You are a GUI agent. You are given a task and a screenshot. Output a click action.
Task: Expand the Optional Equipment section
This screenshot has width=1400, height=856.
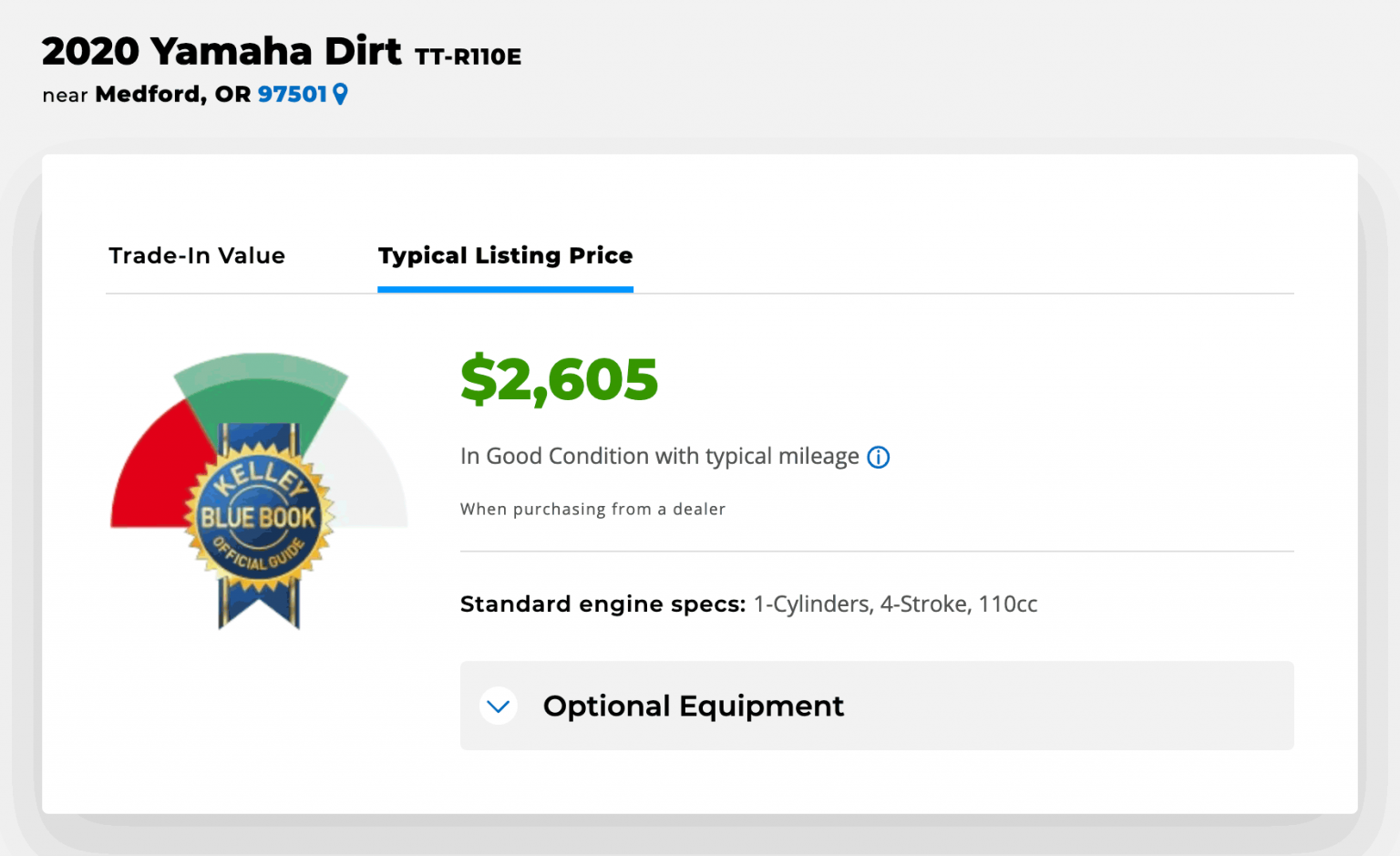tap(693, 706)
